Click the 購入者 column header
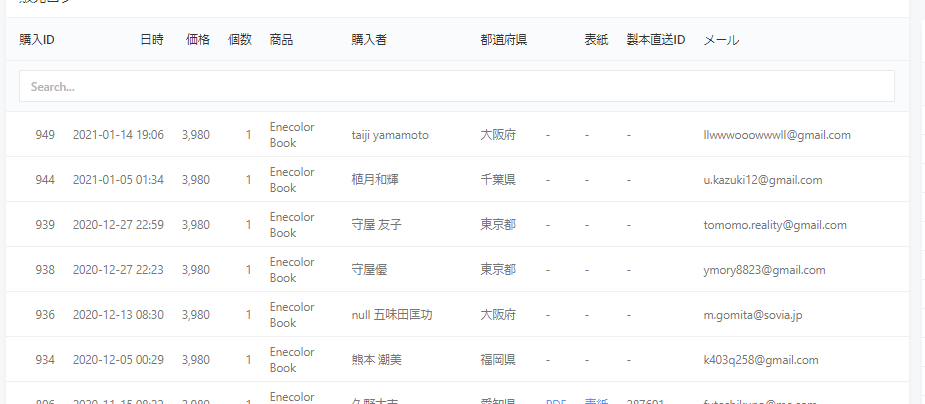The width and height of the screenshot is (925, 404). 369,40
